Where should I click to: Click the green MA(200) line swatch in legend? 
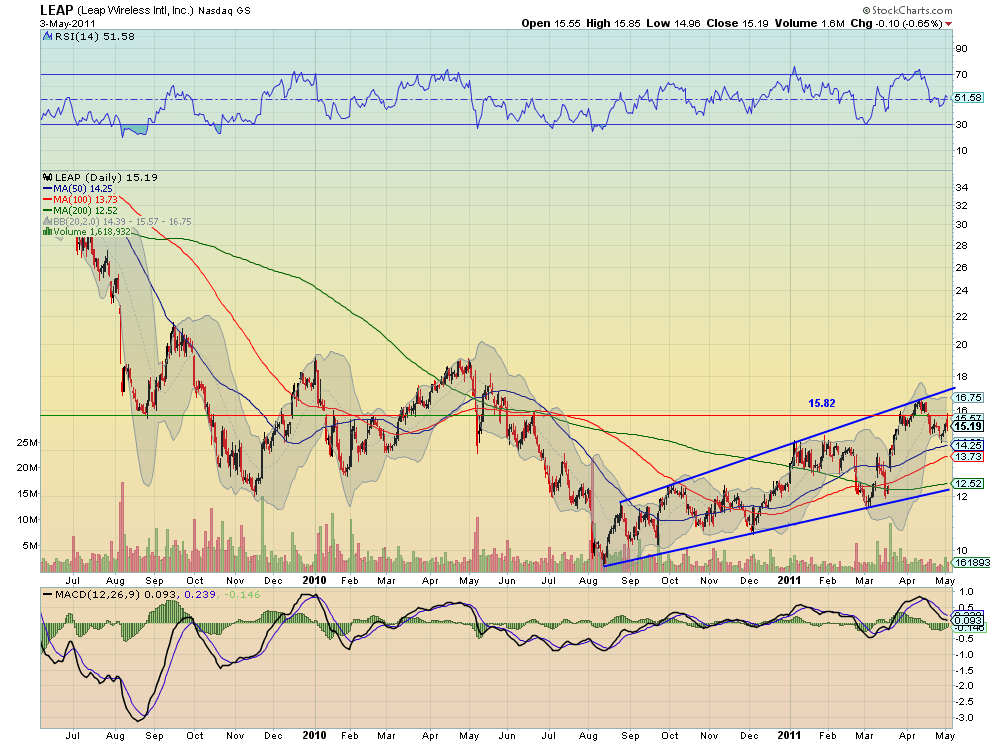pyautogui.click(x=47, y=210)
